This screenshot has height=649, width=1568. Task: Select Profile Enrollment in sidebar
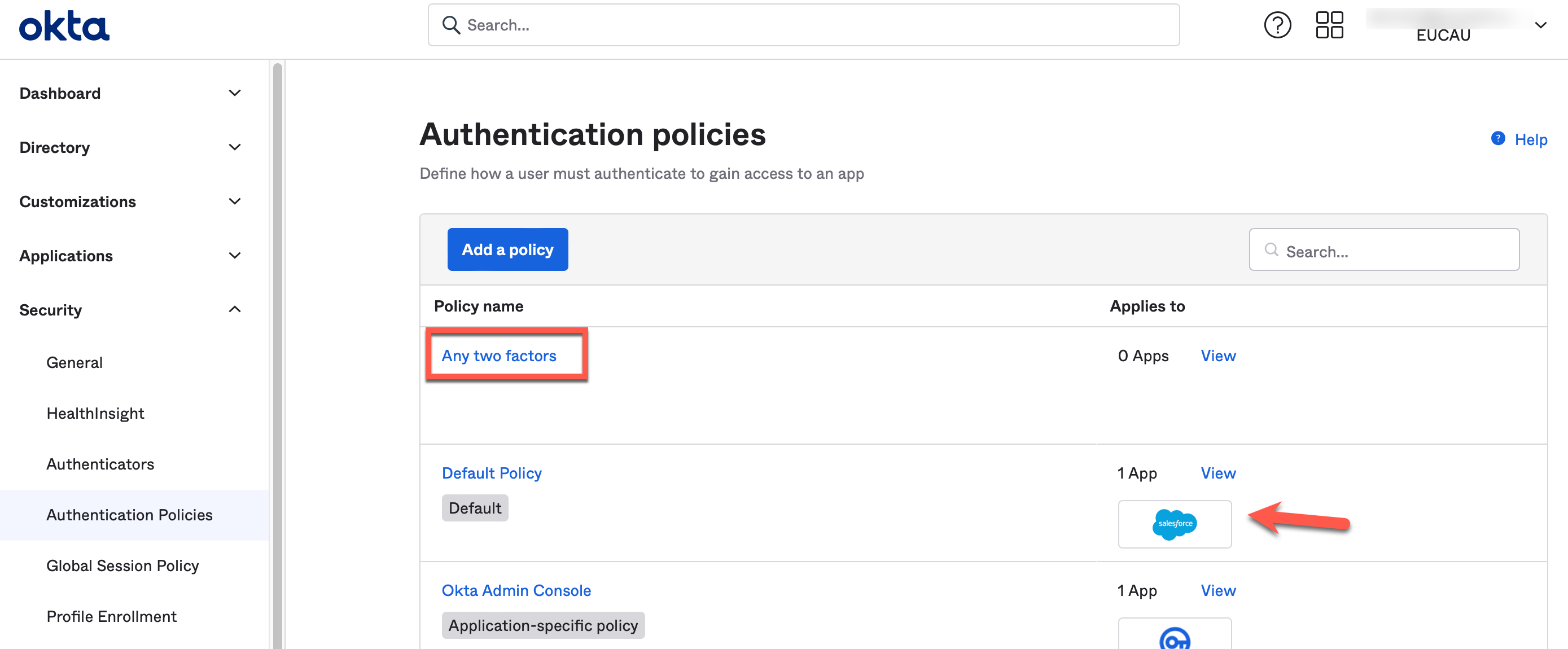(111, 616)
